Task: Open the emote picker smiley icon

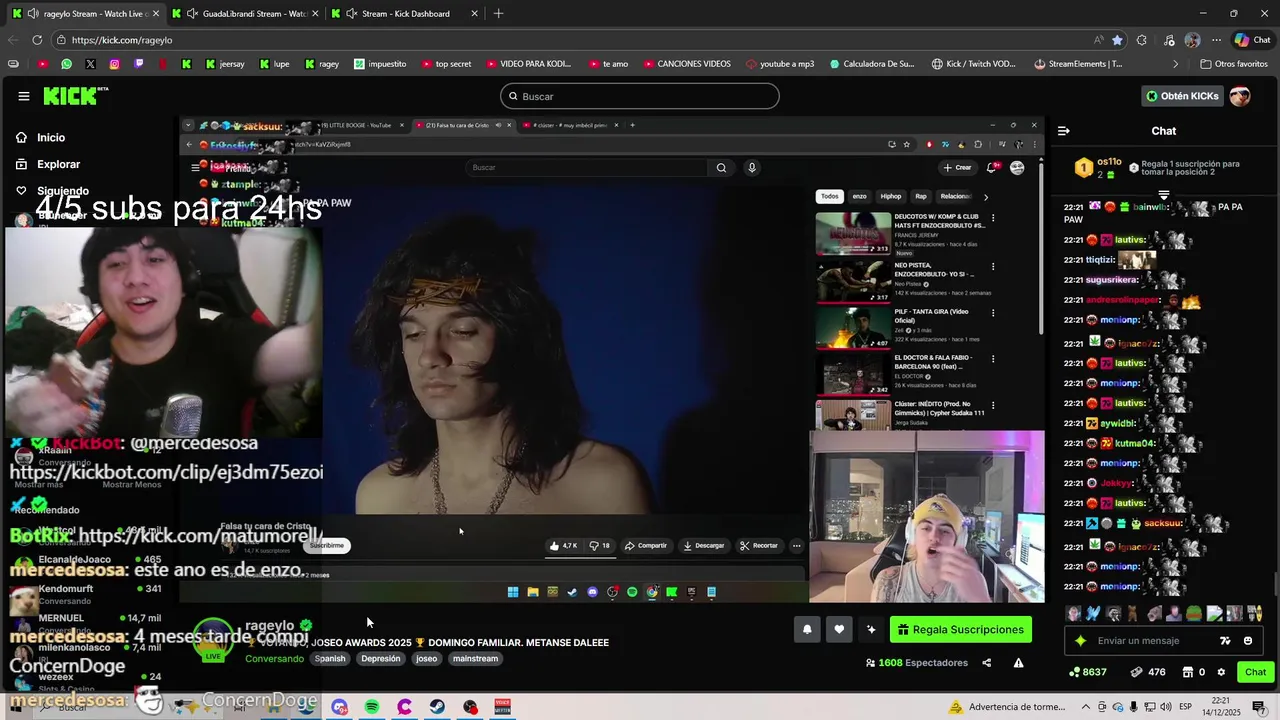Action: (x=1248, y=641)
